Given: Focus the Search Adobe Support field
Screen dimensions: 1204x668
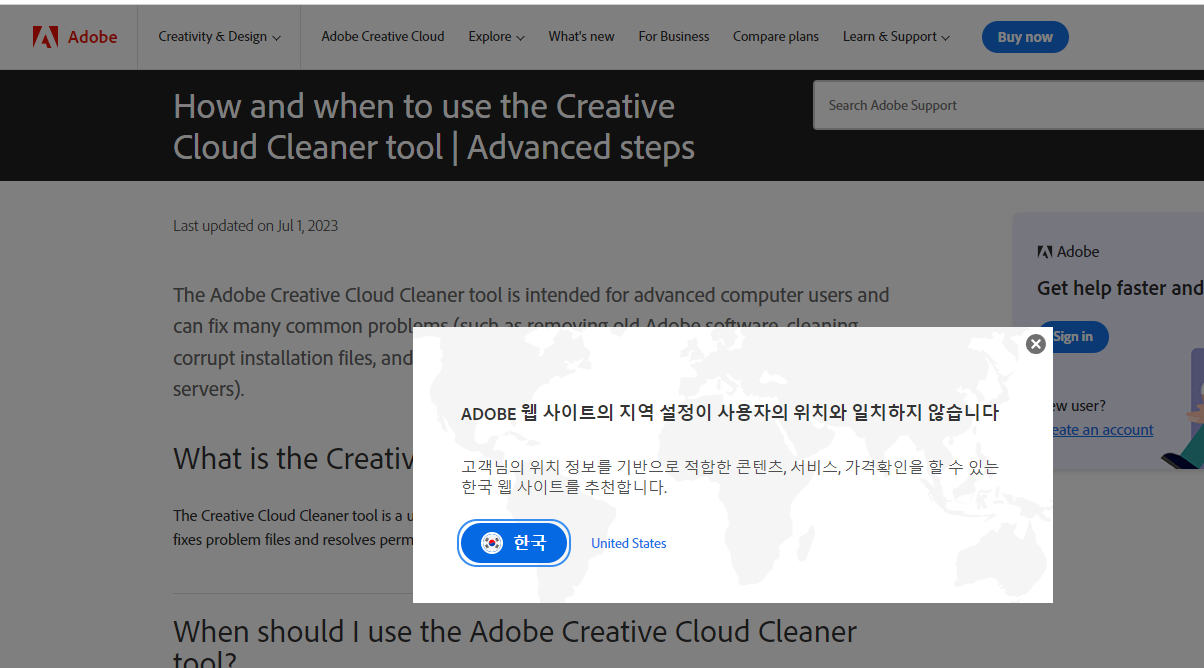Looking at the screenshot, I should [1008, 105].
